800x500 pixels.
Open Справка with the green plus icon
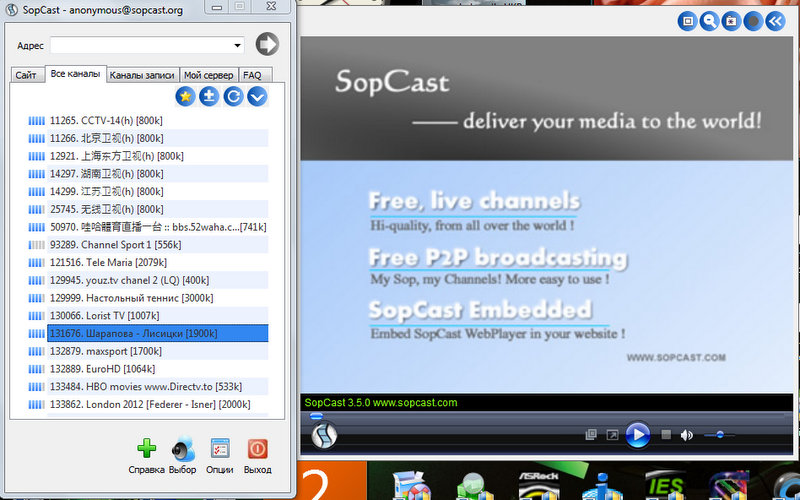pyautogui.click(x=146, y=456)
